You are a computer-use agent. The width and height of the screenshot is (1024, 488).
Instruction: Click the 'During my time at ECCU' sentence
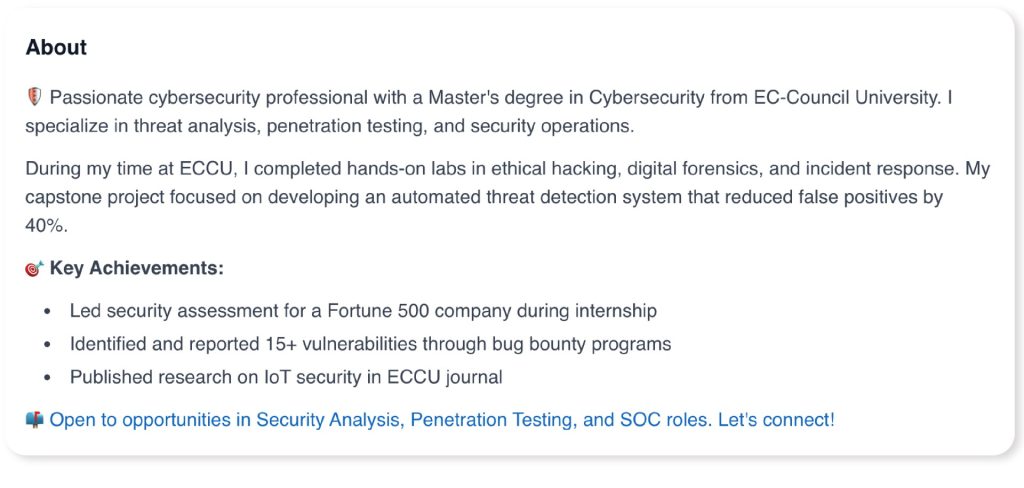tap(121, 168)
